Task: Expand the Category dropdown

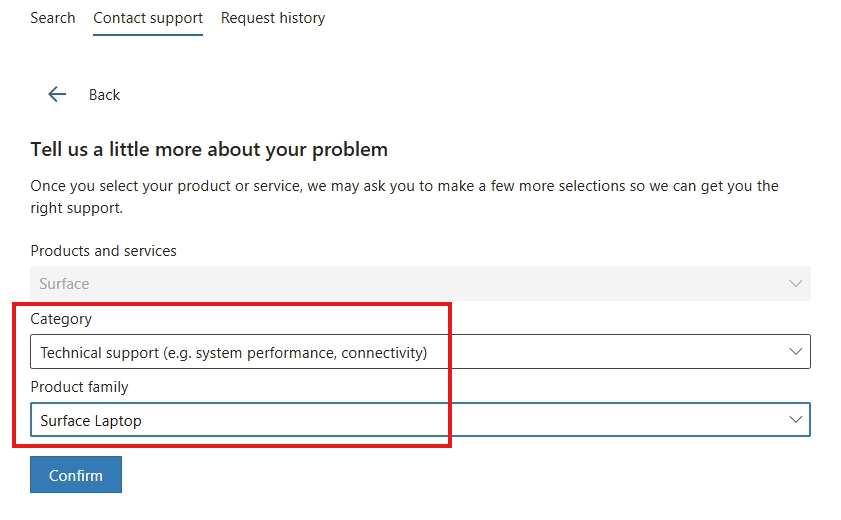Action: click(x=420, y=352)
